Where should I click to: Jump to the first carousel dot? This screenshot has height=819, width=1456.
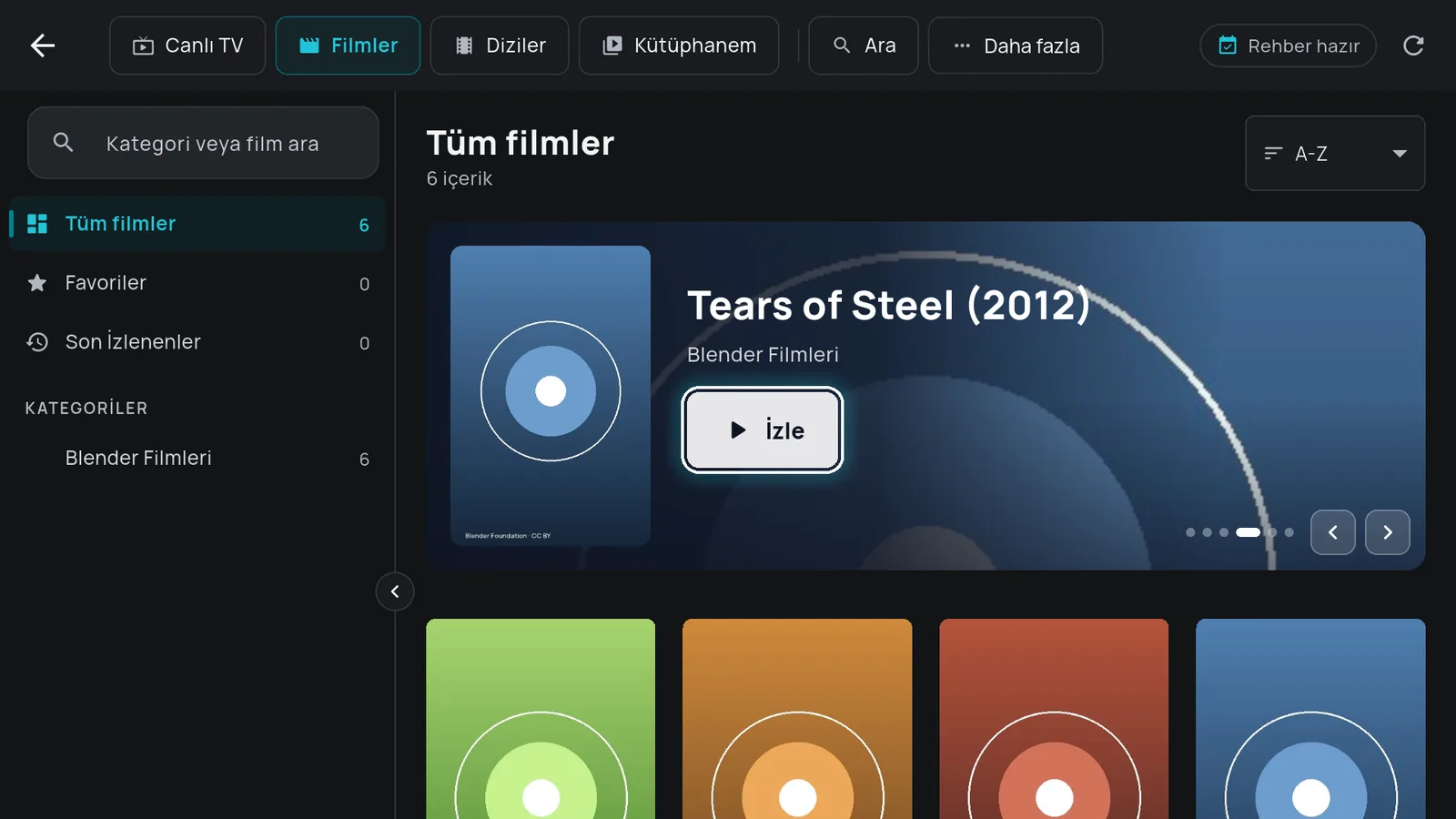[1190, 532]
